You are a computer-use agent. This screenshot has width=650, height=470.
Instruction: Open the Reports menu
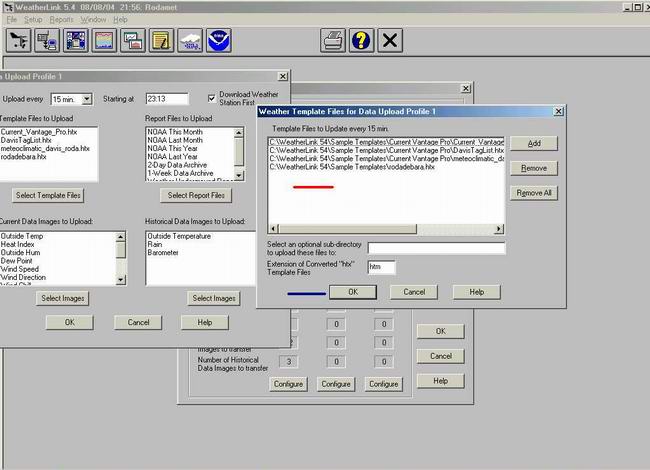(61, 19)
